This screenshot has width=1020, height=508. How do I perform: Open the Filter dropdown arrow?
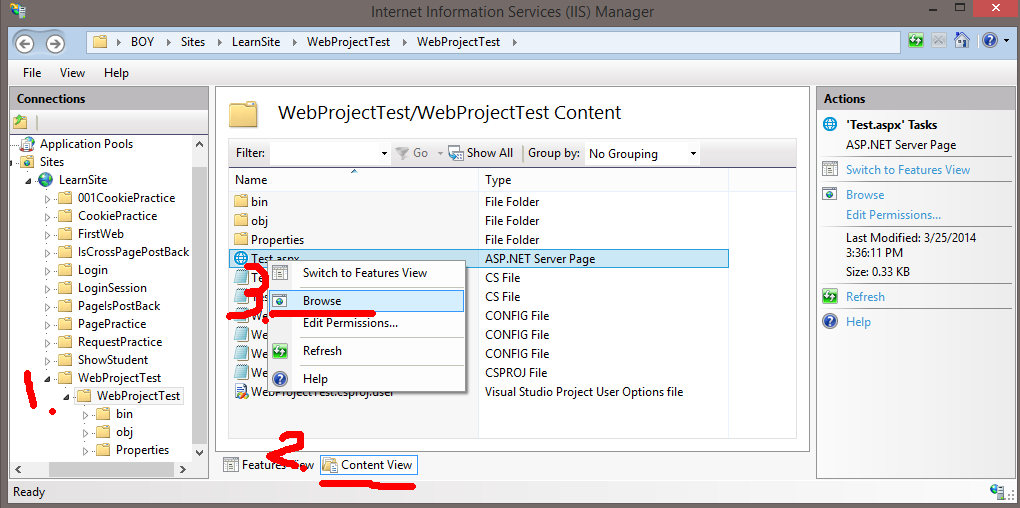point(384,154)
